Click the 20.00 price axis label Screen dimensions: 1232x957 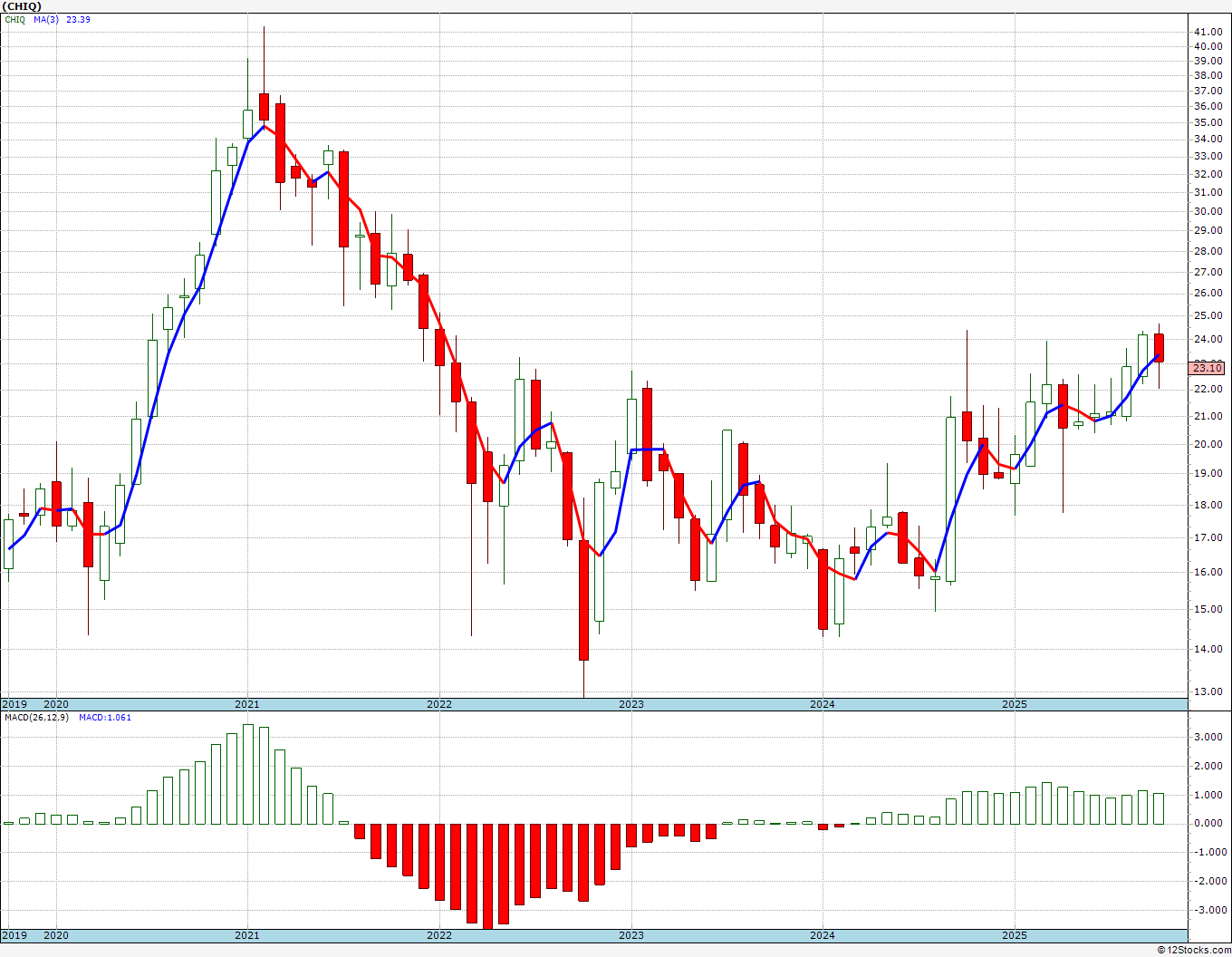point(1208,444)
